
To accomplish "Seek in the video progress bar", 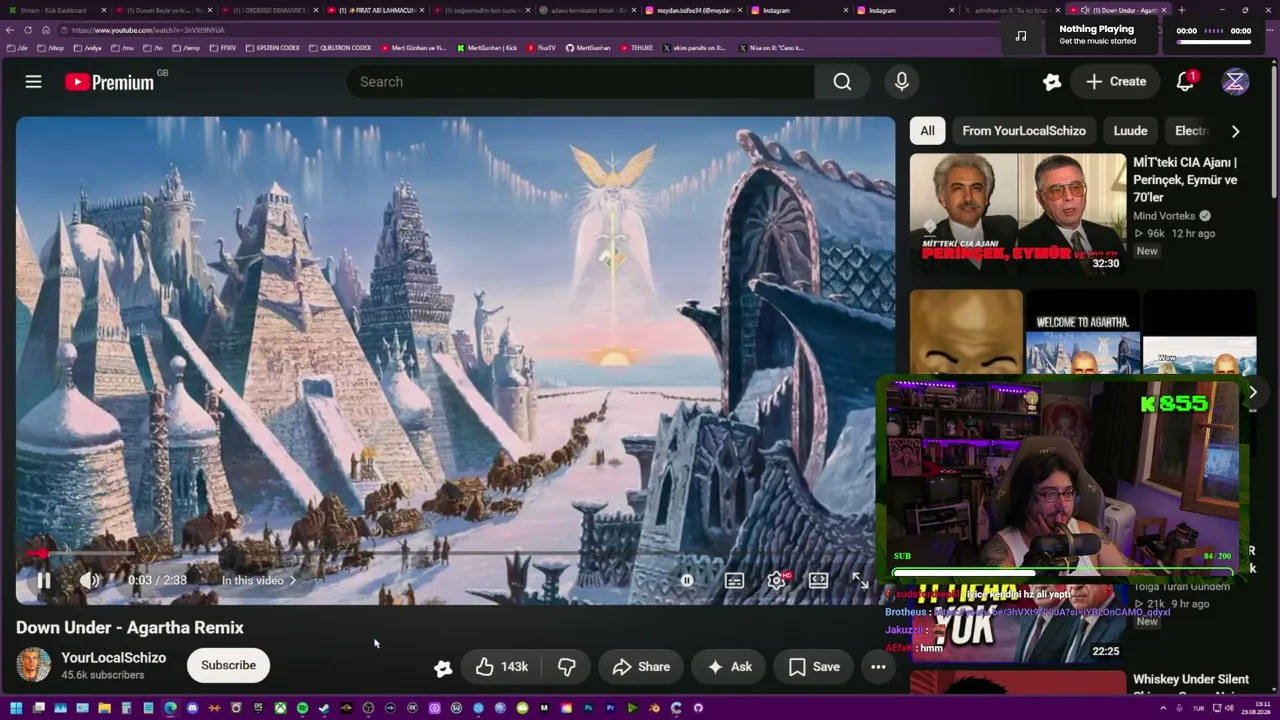I will (x=455, y=553).
